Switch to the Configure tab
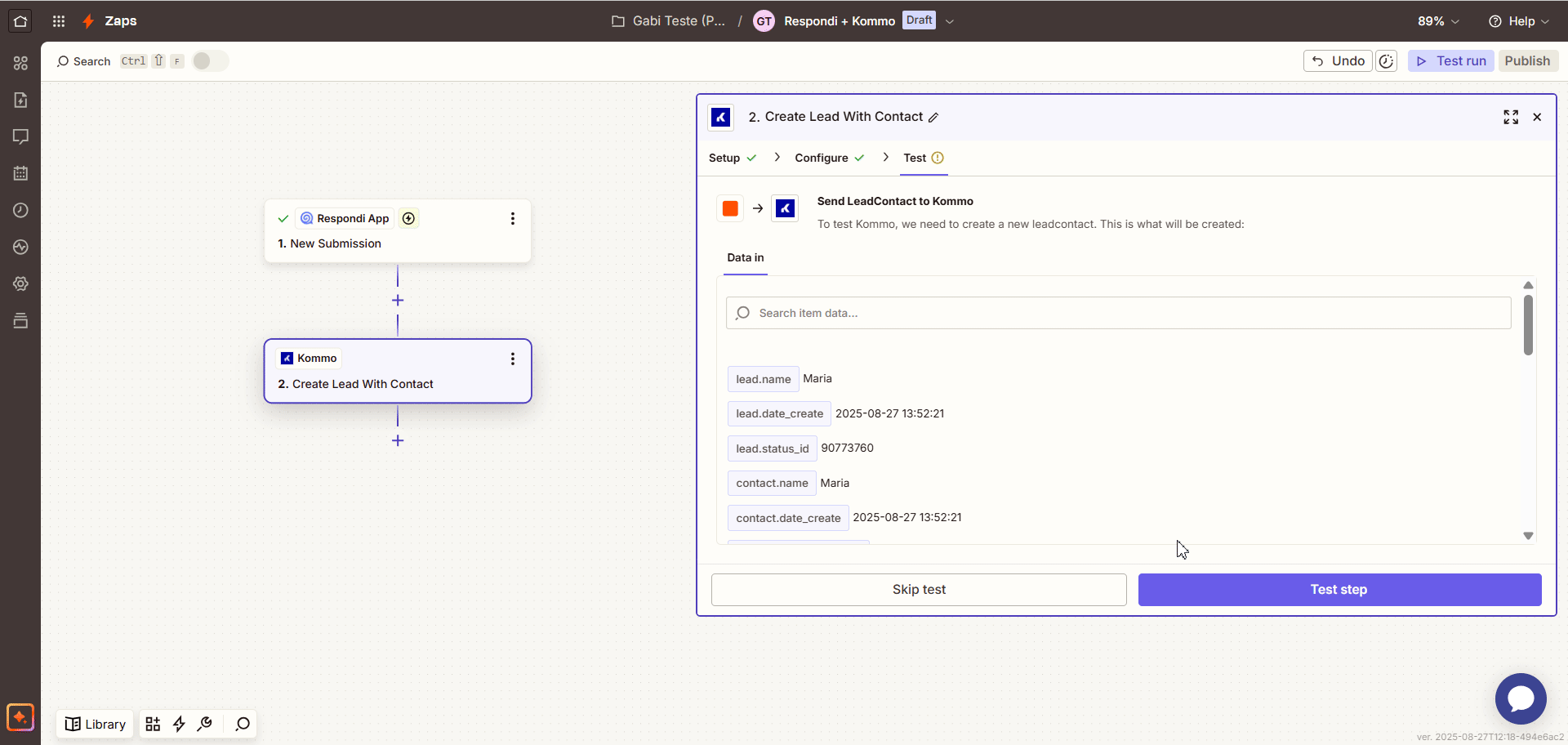This screenshot has height=745, width=1568. click(x=830, y=158)
